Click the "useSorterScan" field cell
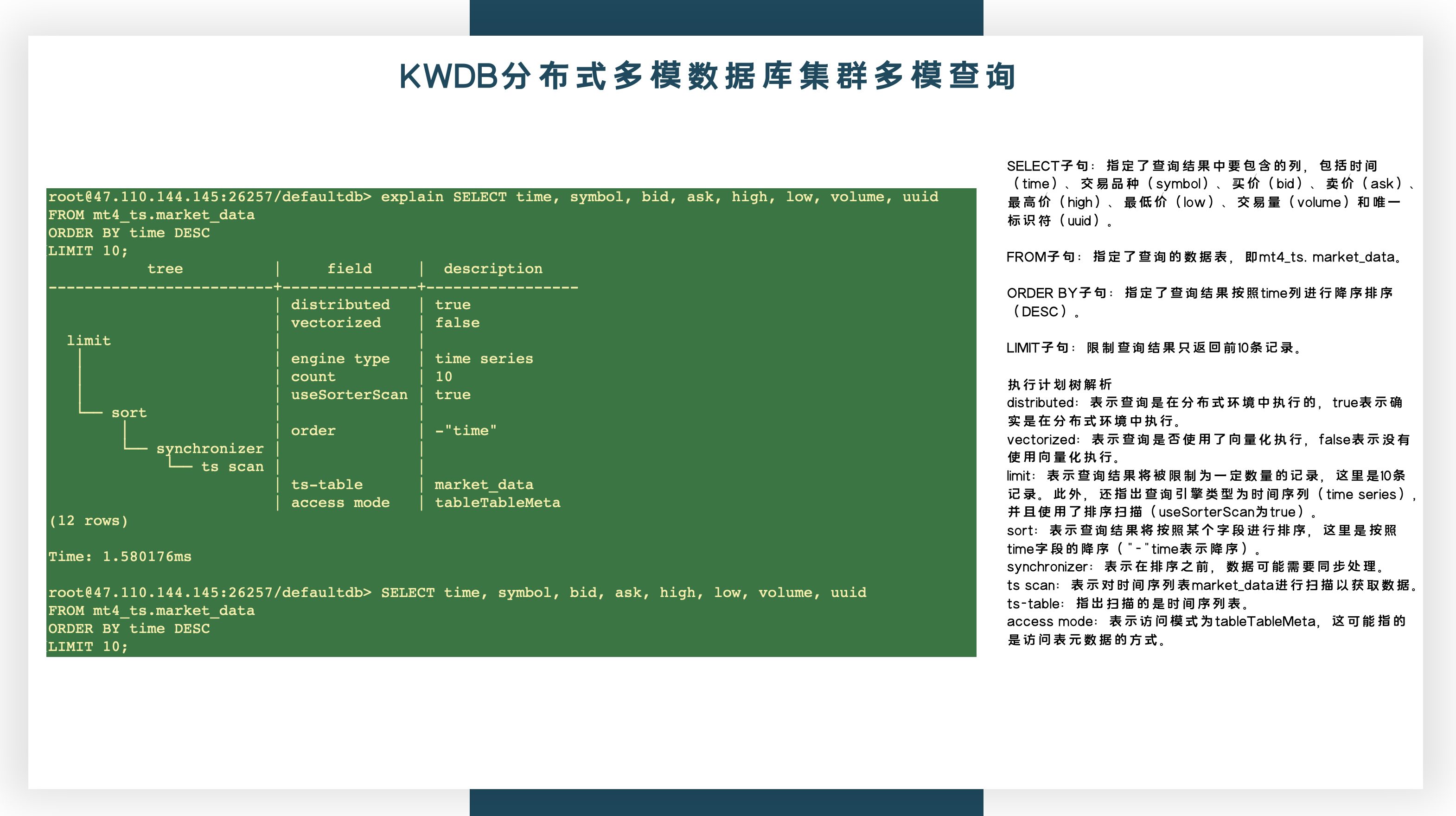This screenshot has width=1456, height=816. (x=349, y=395)
